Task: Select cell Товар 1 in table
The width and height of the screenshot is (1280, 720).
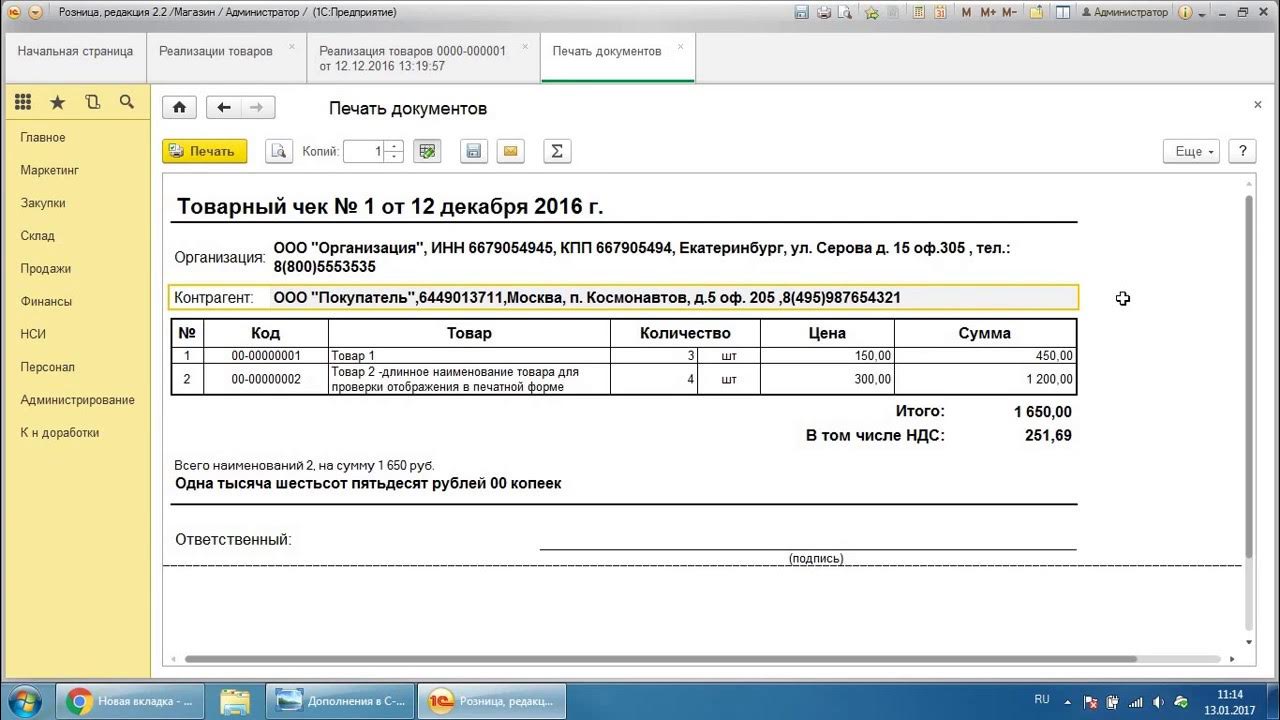Action: click(469, 355)
